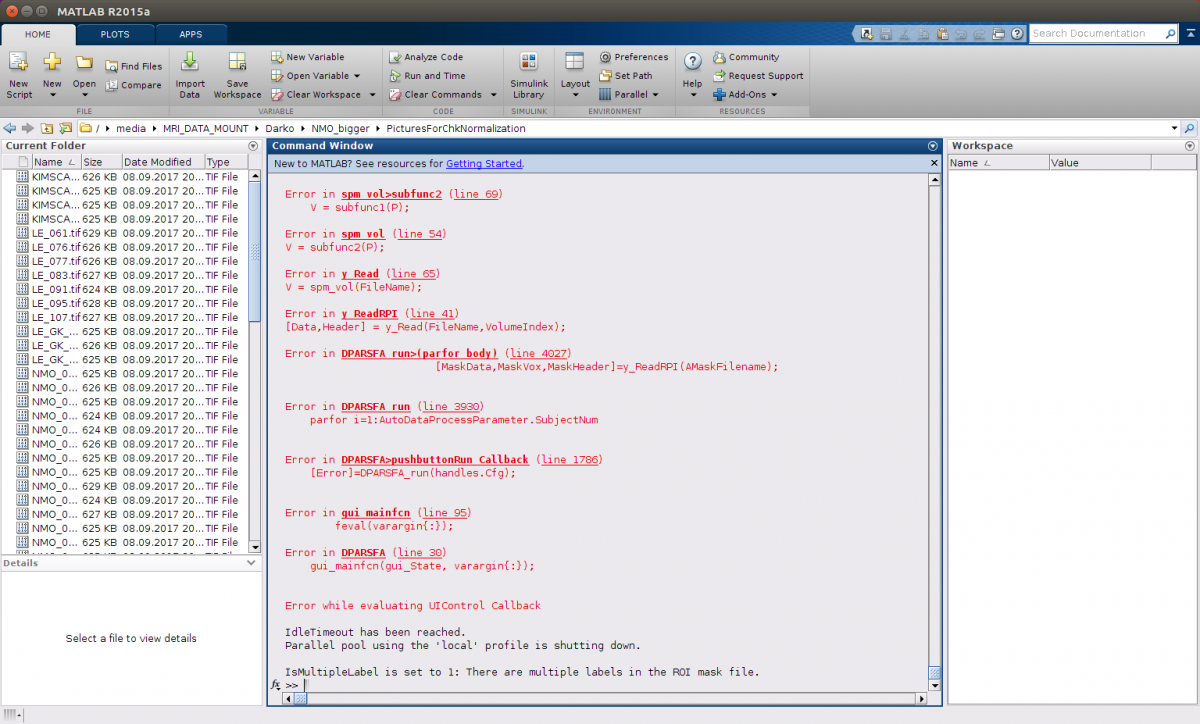The height and width of the screenshot is (724, 1200).
Task: Switch to the PLOTS tab
Action: point(115,34)
